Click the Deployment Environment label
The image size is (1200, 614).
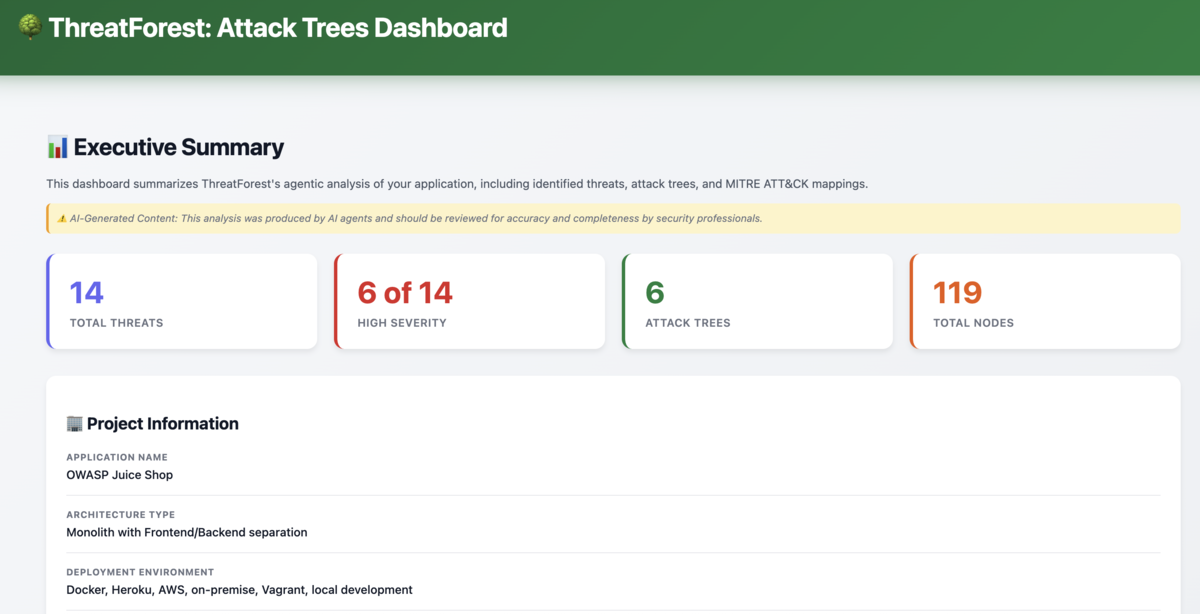click(x=140, y=572)
